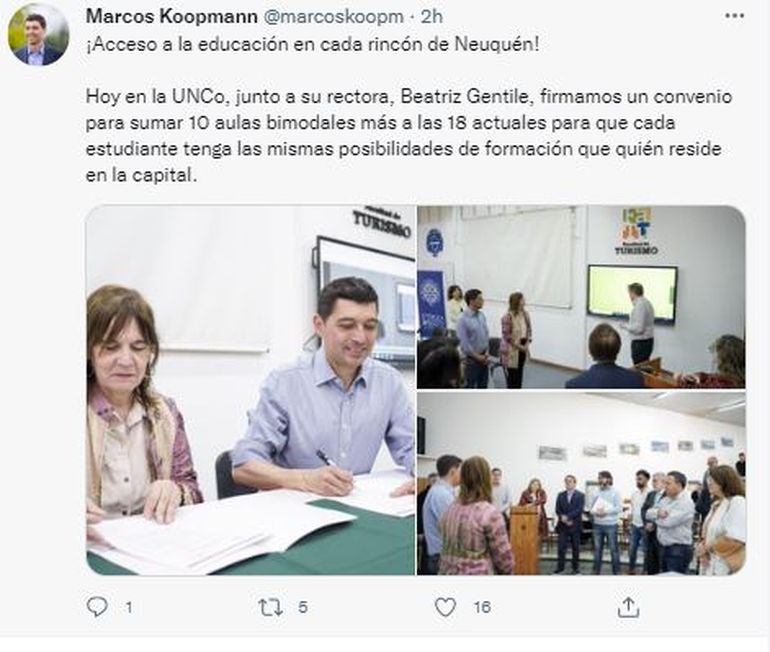This screenshot has height=652, width=770.
Task: Like the tweet with heart icon
Action: click(445, 607)
